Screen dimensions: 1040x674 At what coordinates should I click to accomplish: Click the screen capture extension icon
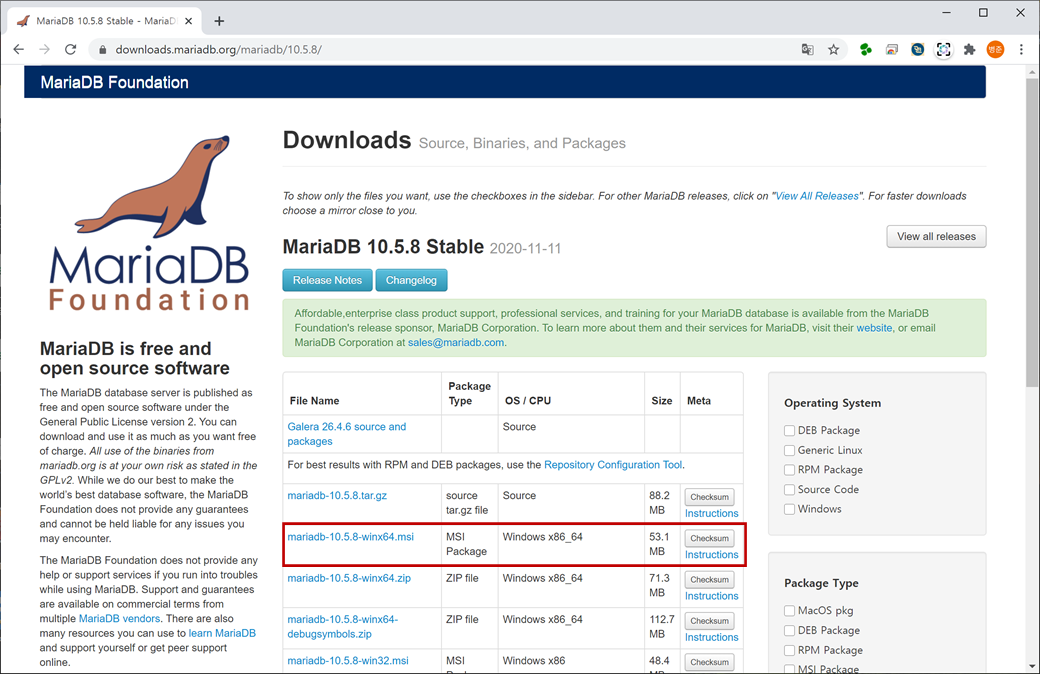click(943, 49)
